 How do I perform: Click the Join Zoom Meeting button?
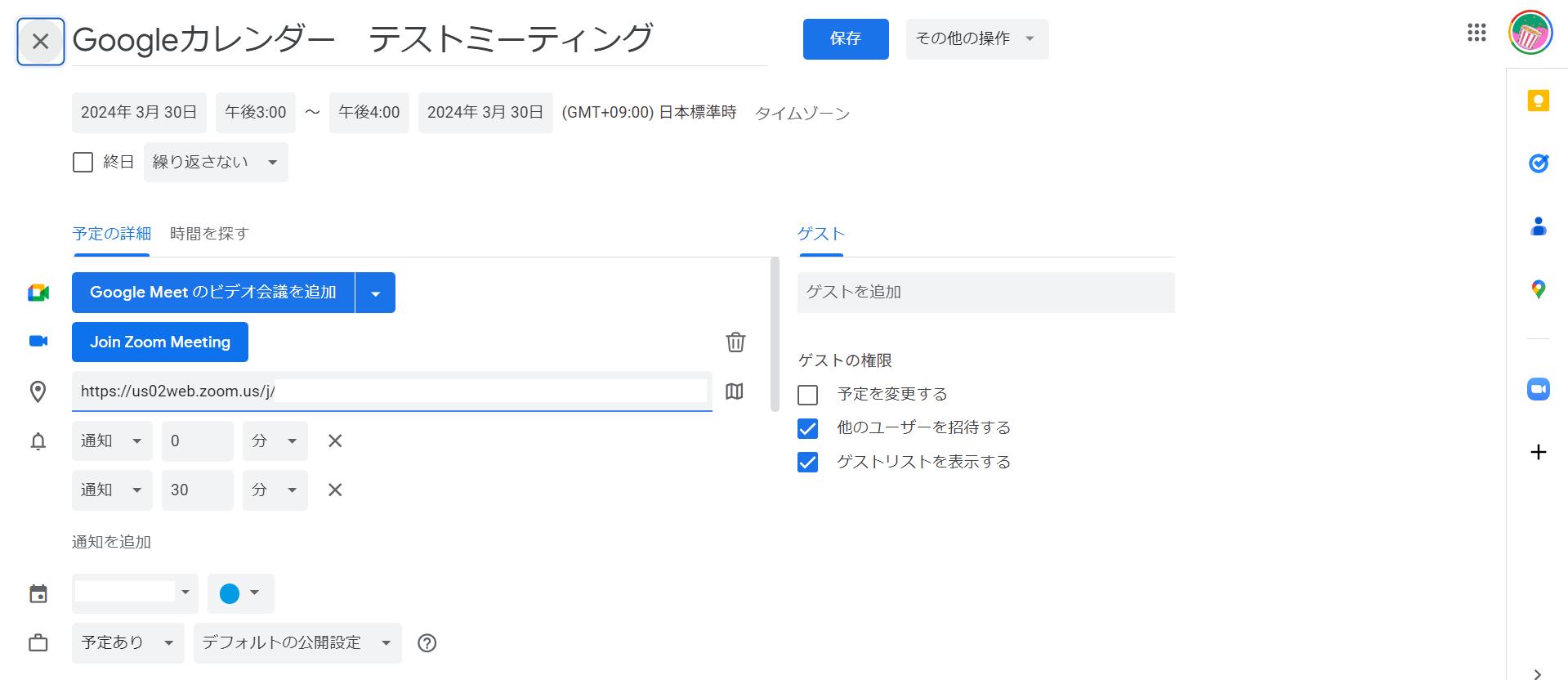[x=160, y=342]
